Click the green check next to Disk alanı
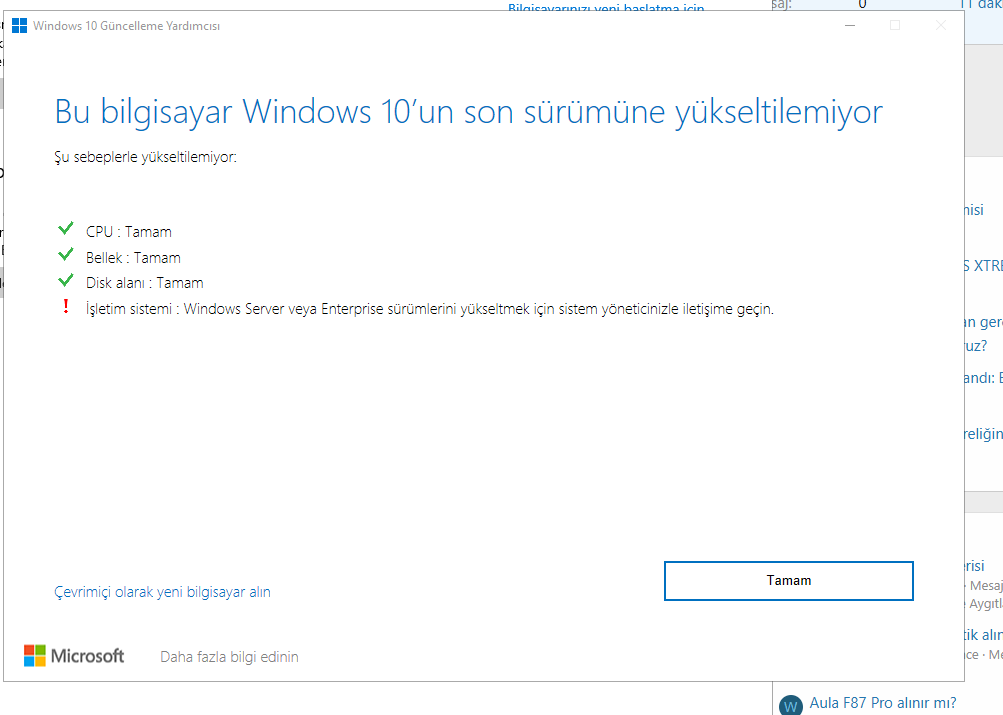 coord(65,280)
